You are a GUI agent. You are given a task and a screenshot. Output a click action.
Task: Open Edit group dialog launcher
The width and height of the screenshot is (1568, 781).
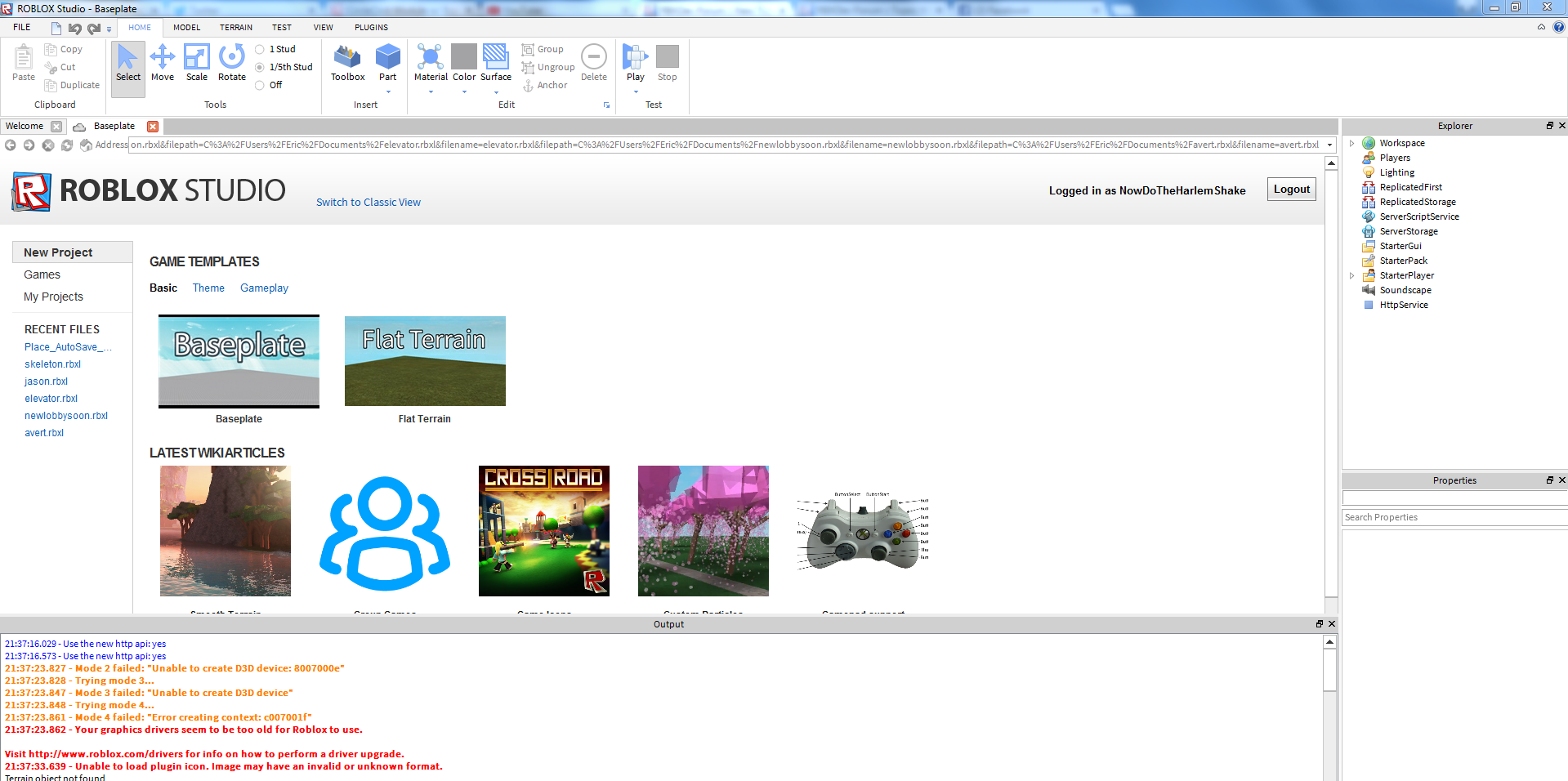point(606,105)
